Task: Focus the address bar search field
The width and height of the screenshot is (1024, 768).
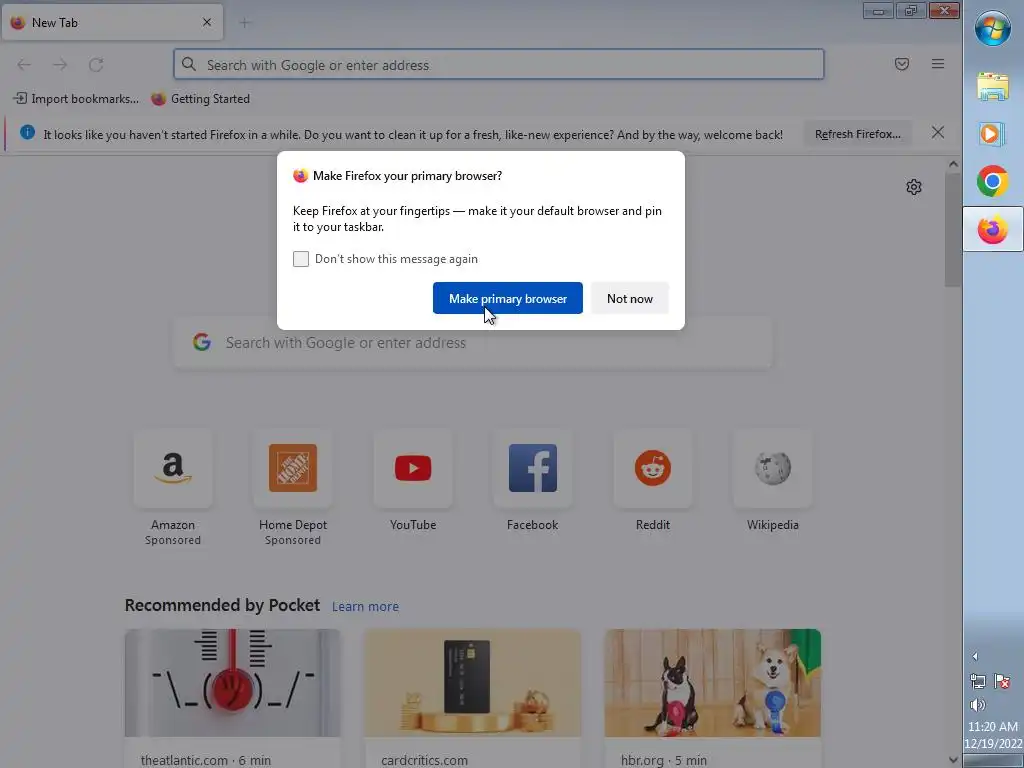Action: [499, 65]
